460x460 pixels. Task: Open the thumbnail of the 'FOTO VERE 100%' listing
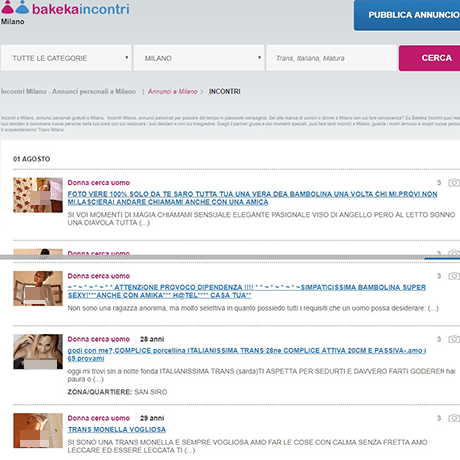click(38, 195)
